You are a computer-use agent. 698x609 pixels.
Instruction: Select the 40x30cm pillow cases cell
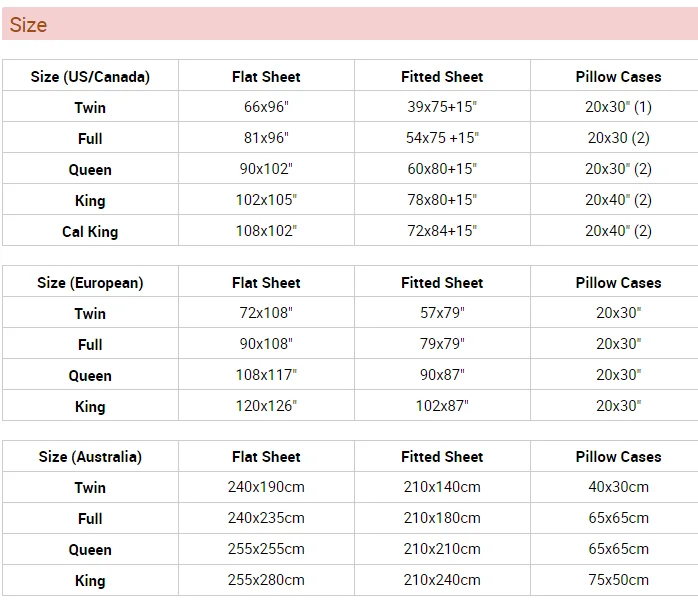[x=618, y=487]
